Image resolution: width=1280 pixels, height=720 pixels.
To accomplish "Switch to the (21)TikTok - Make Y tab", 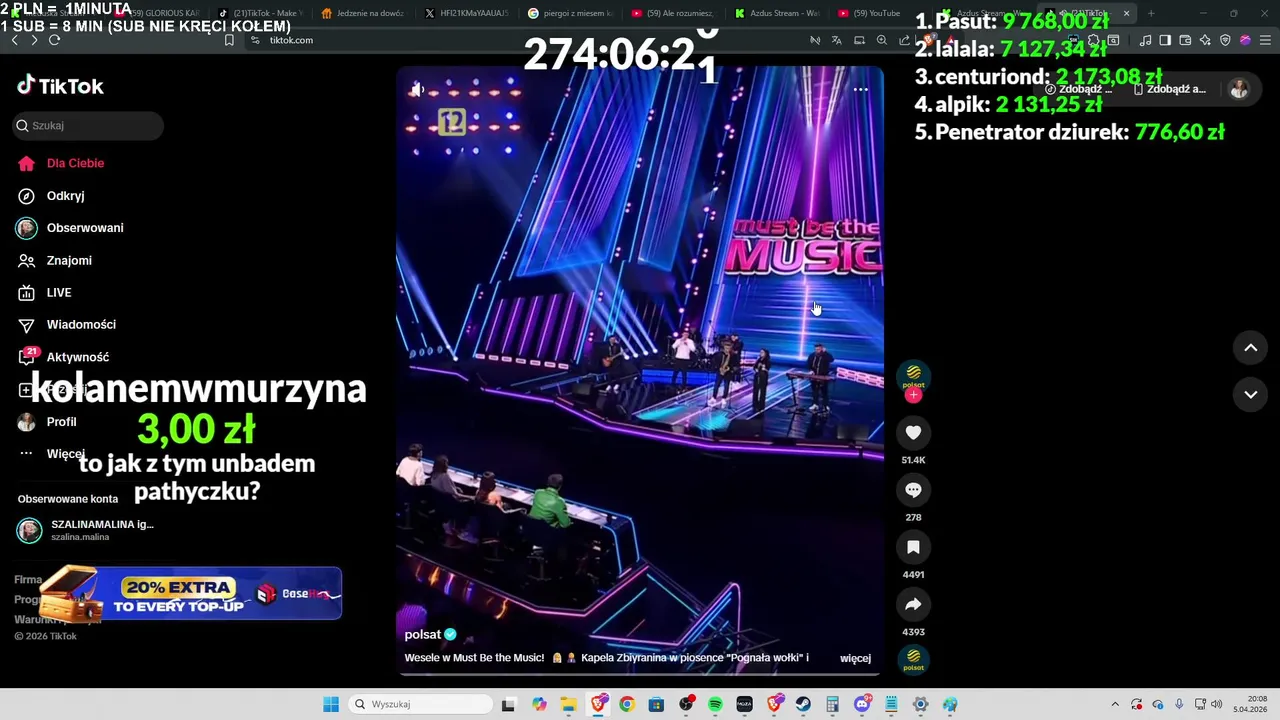I will tap(260, 13).
